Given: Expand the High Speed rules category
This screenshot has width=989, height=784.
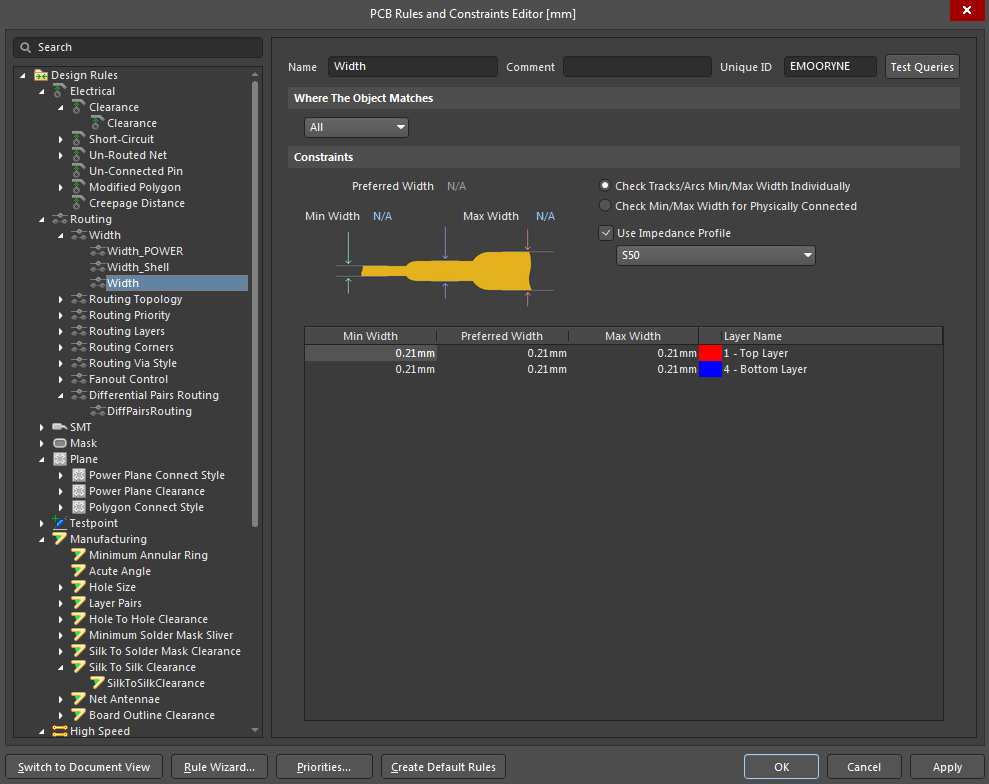Looking at the screenshot, I should click(41, 731).
